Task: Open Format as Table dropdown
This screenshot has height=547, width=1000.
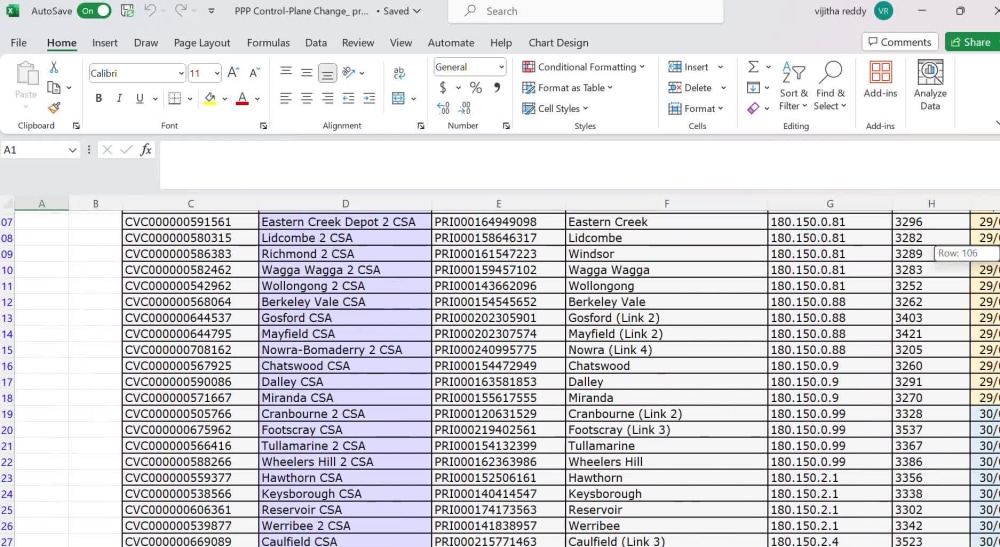Action: coord(567,88)
